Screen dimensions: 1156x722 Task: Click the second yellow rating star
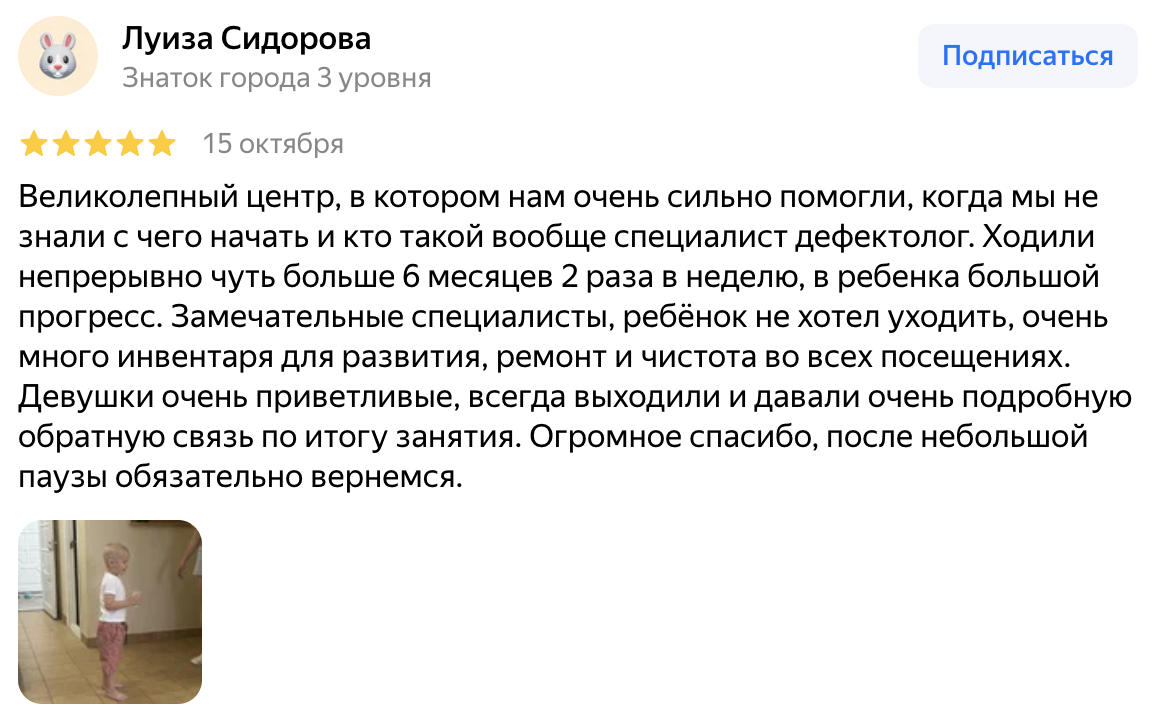(66, 145)
